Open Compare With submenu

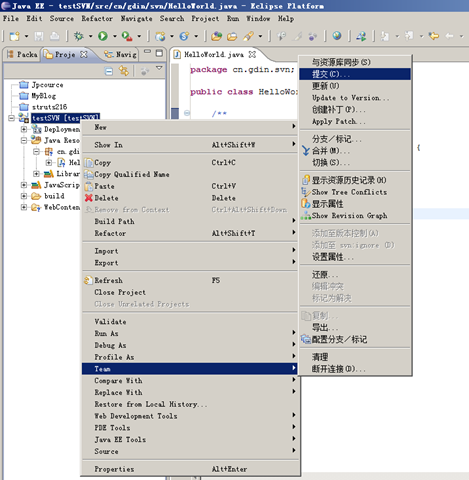tap(189, 380)
